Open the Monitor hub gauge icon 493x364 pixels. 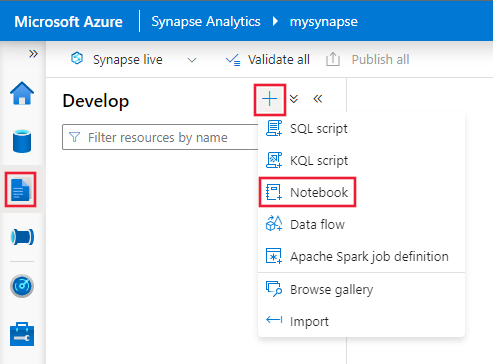tap(22, 286)
